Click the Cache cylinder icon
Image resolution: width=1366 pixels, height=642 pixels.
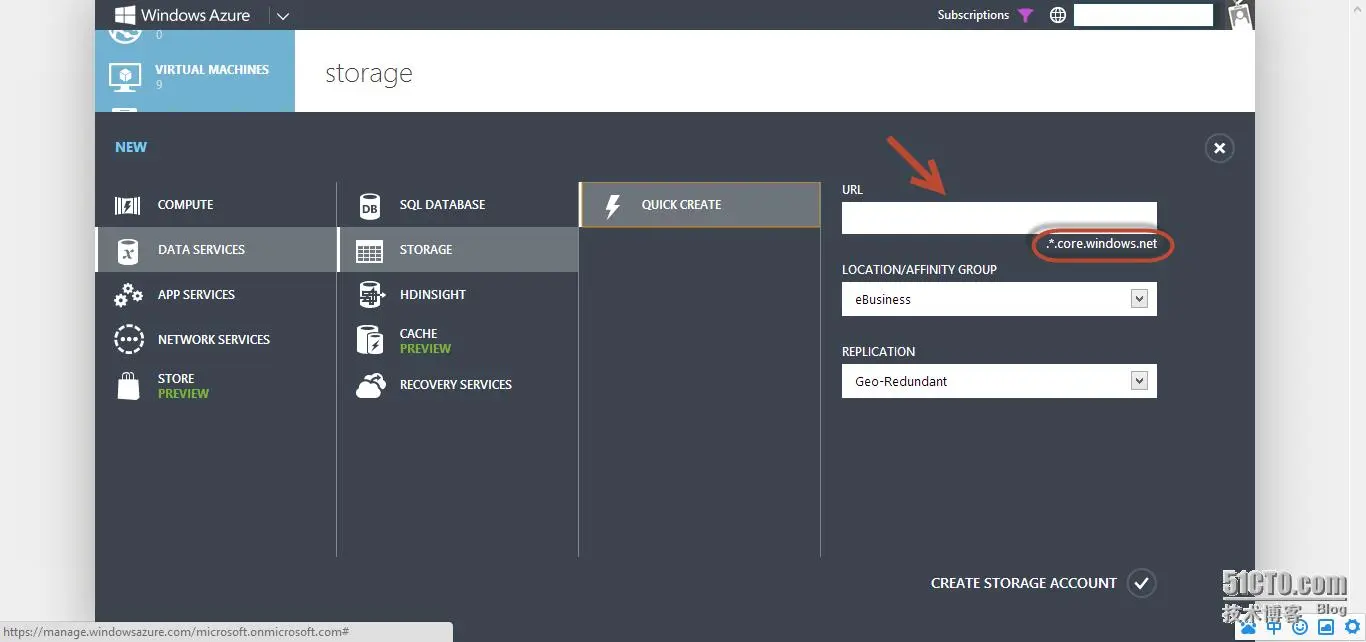coord(370,340)
